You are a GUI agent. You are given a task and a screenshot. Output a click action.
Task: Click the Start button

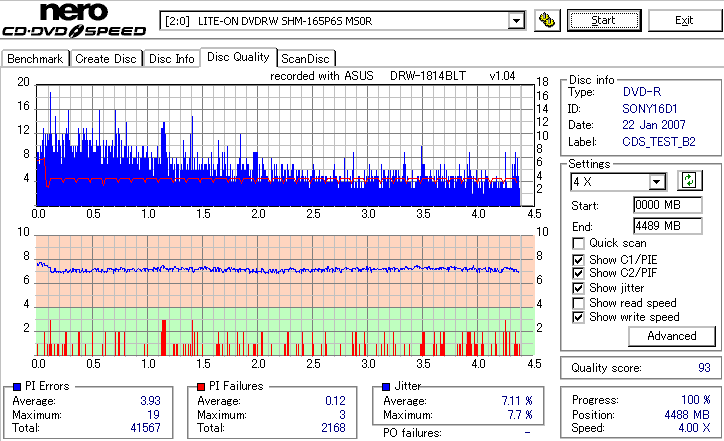pos(604,20)
